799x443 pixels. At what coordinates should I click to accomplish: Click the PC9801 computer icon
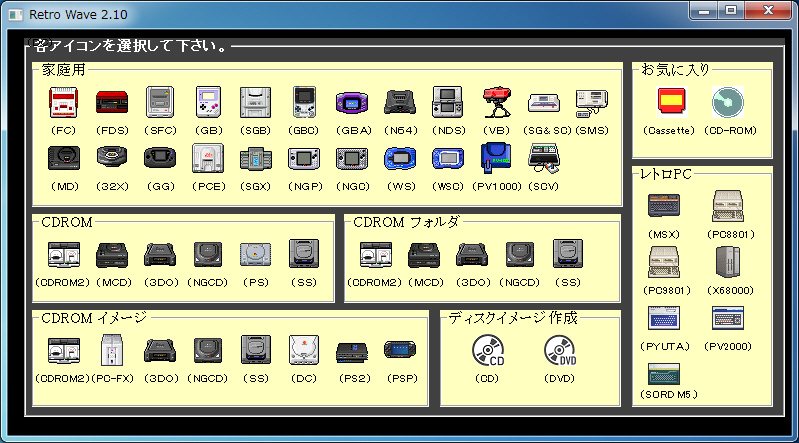664,262
